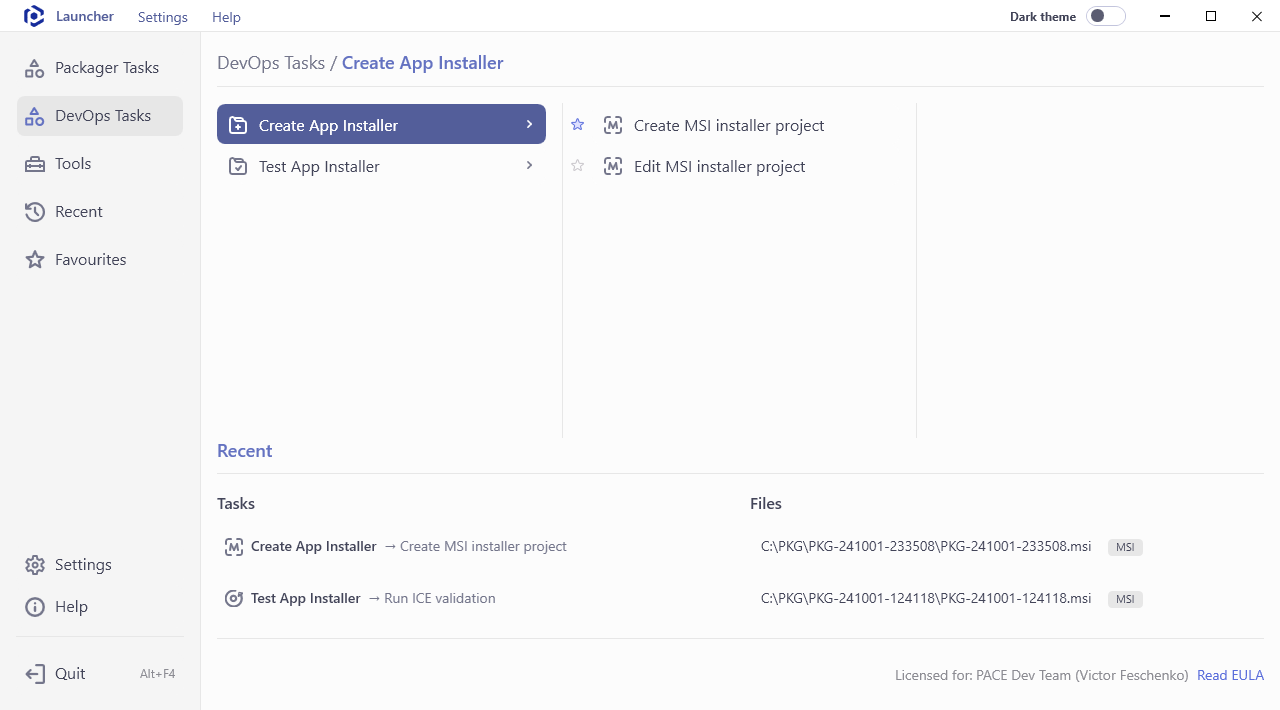Expand Create App Installer chevron
The width and height of the screenshot is (1280, 710).
529,124
